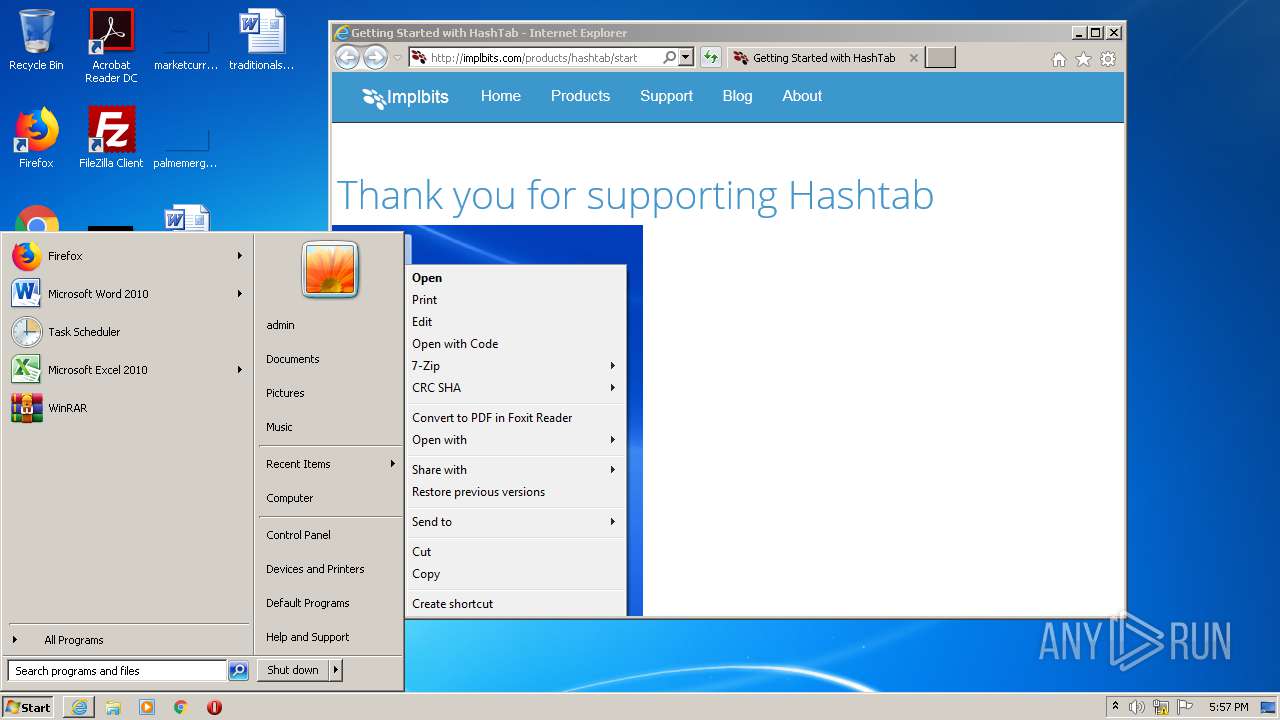The width and height of the screenshot is (1280, 720).
Task: Open the Recycle Bin desktop icon
Action: 36,40
